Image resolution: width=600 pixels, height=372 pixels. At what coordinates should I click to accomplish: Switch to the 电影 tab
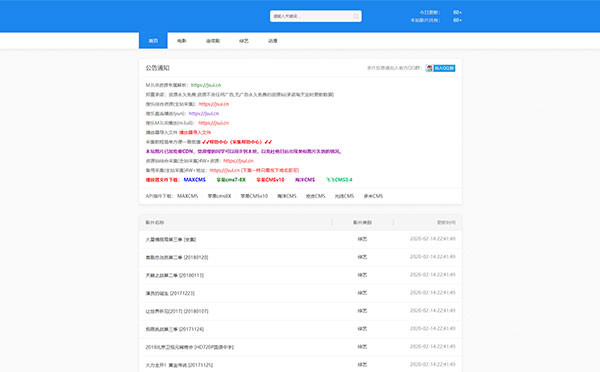(x=182, y=41)
